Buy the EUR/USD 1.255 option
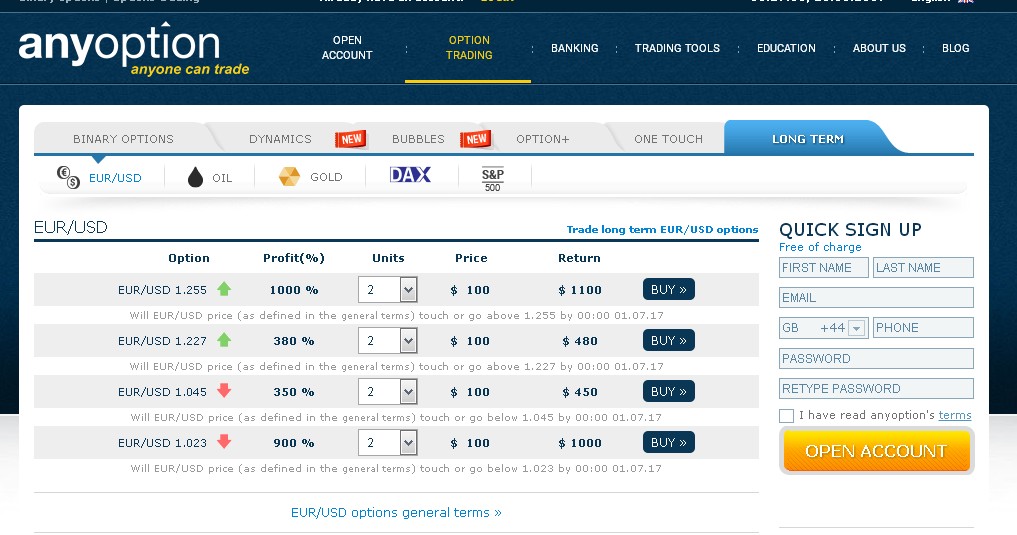 click(x=669, y=289)
